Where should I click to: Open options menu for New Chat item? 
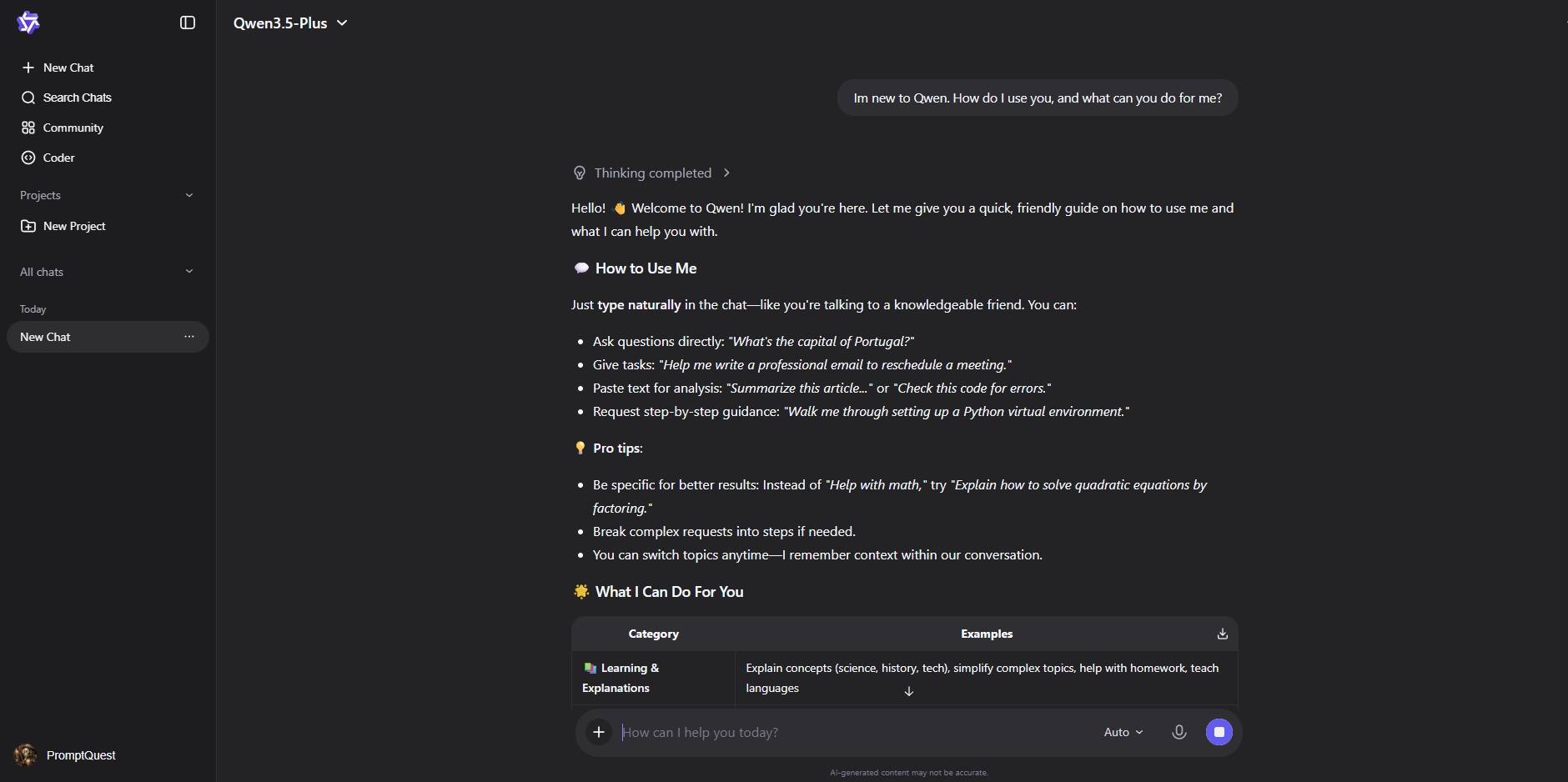coord(189,337)
